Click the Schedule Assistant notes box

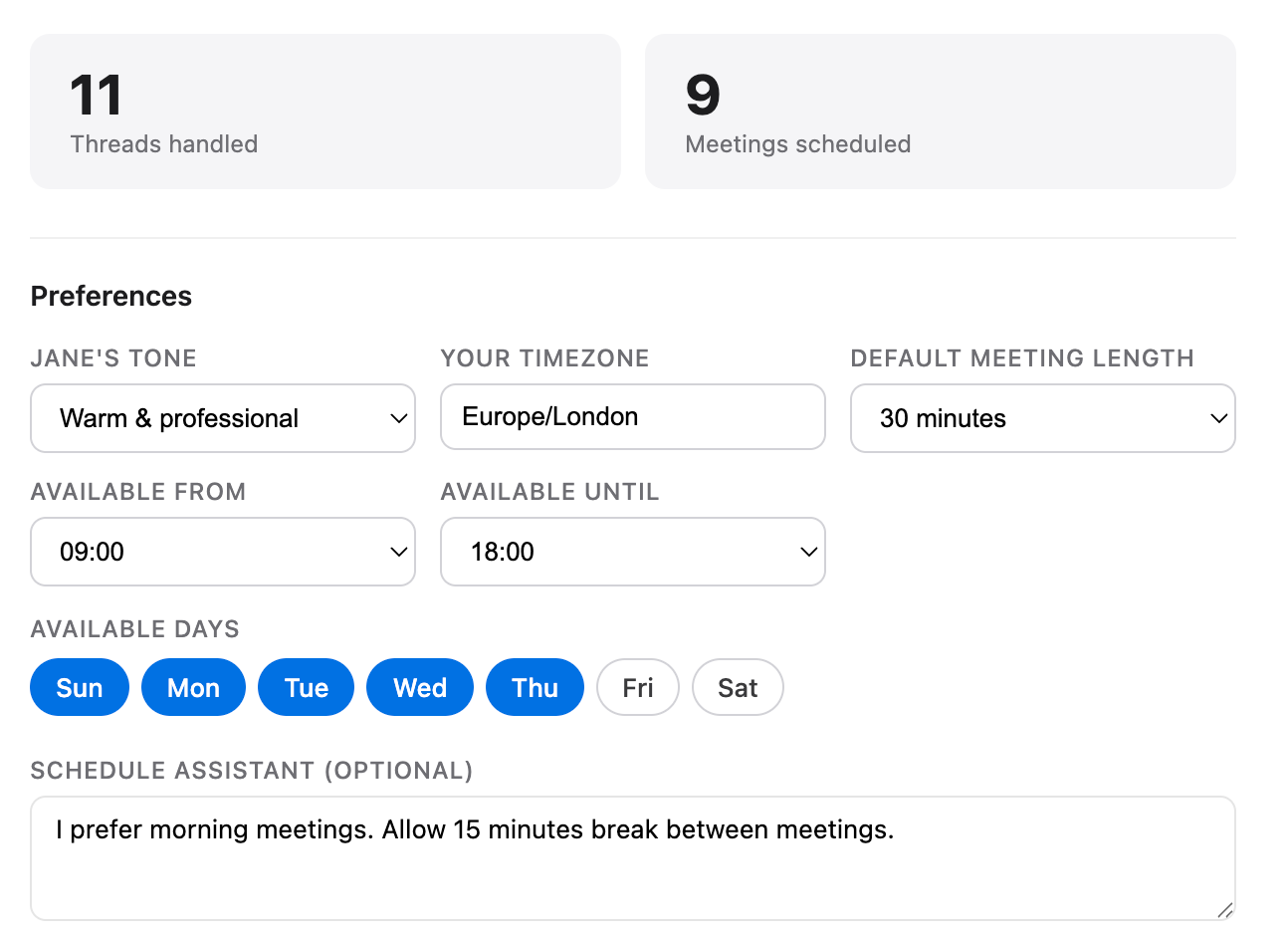coord(632,856)
